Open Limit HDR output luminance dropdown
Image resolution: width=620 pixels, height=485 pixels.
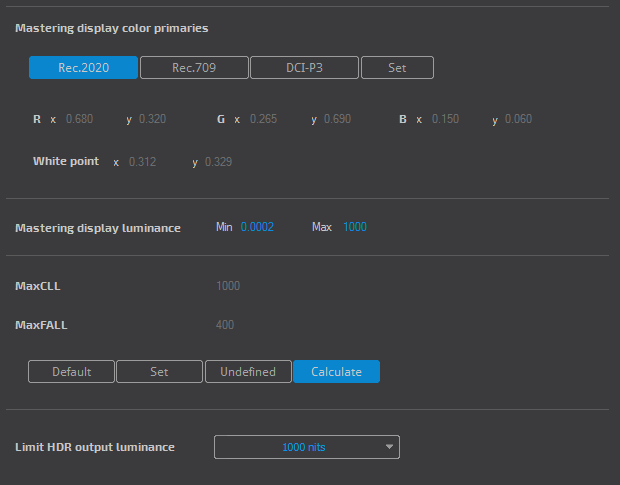(x=307, y=447)
